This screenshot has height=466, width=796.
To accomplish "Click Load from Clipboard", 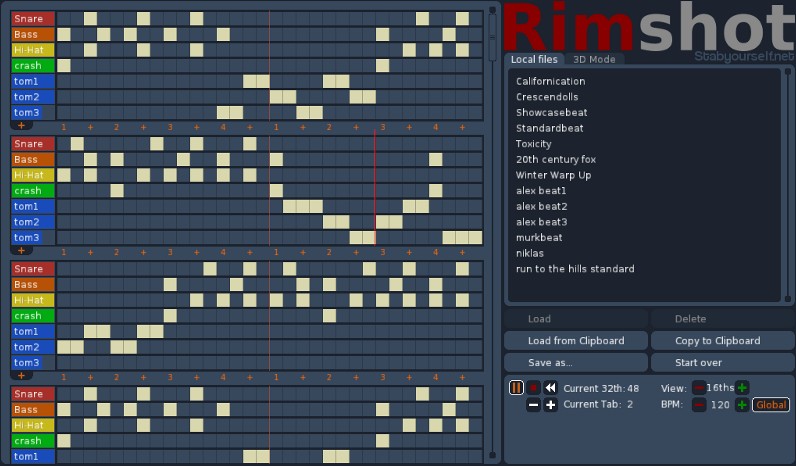I will pyautogui.click(x=576, y=341).
